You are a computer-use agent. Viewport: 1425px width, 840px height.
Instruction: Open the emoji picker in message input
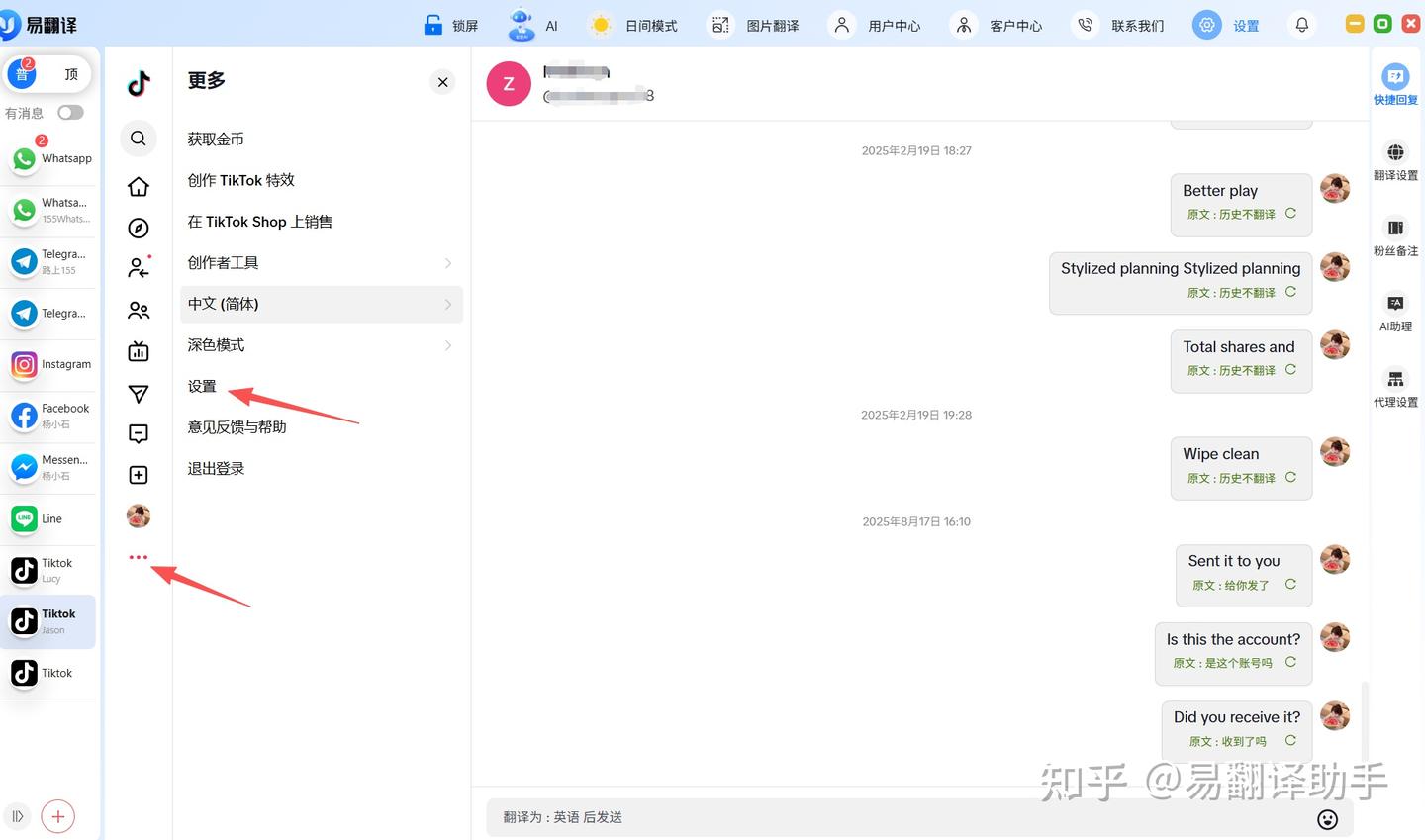point(1327,819)
